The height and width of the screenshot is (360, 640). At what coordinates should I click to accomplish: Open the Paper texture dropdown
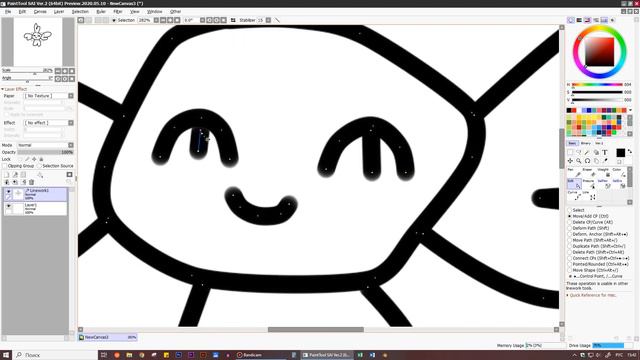coord(71,96)
